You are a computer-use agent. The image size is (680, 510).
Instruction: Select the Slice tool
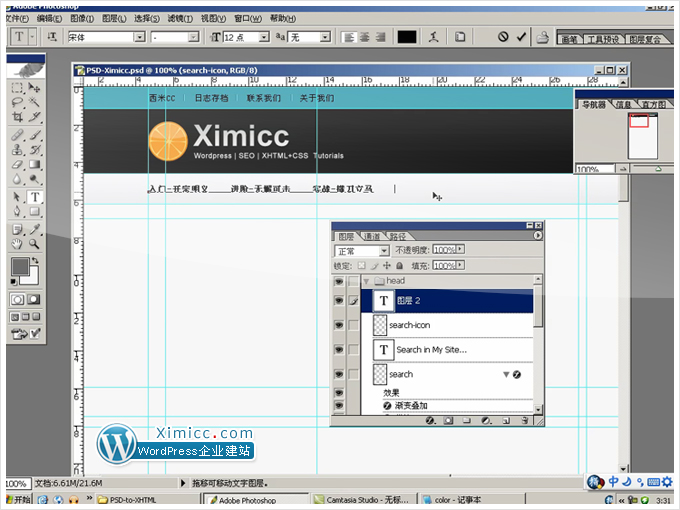[34, 117]
